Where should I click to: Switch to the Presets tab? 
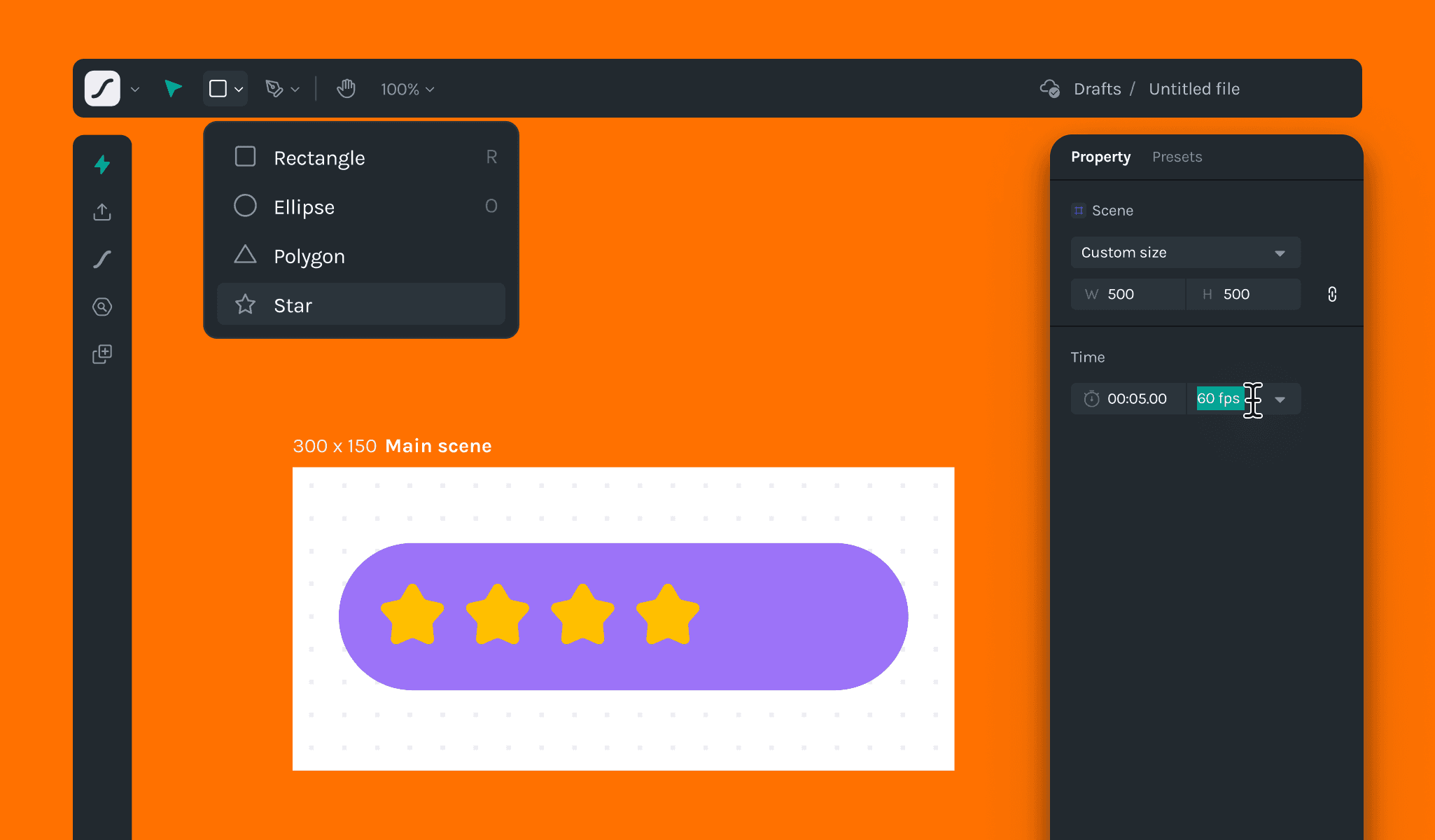pyautogui.click(x=1177, y=157)
